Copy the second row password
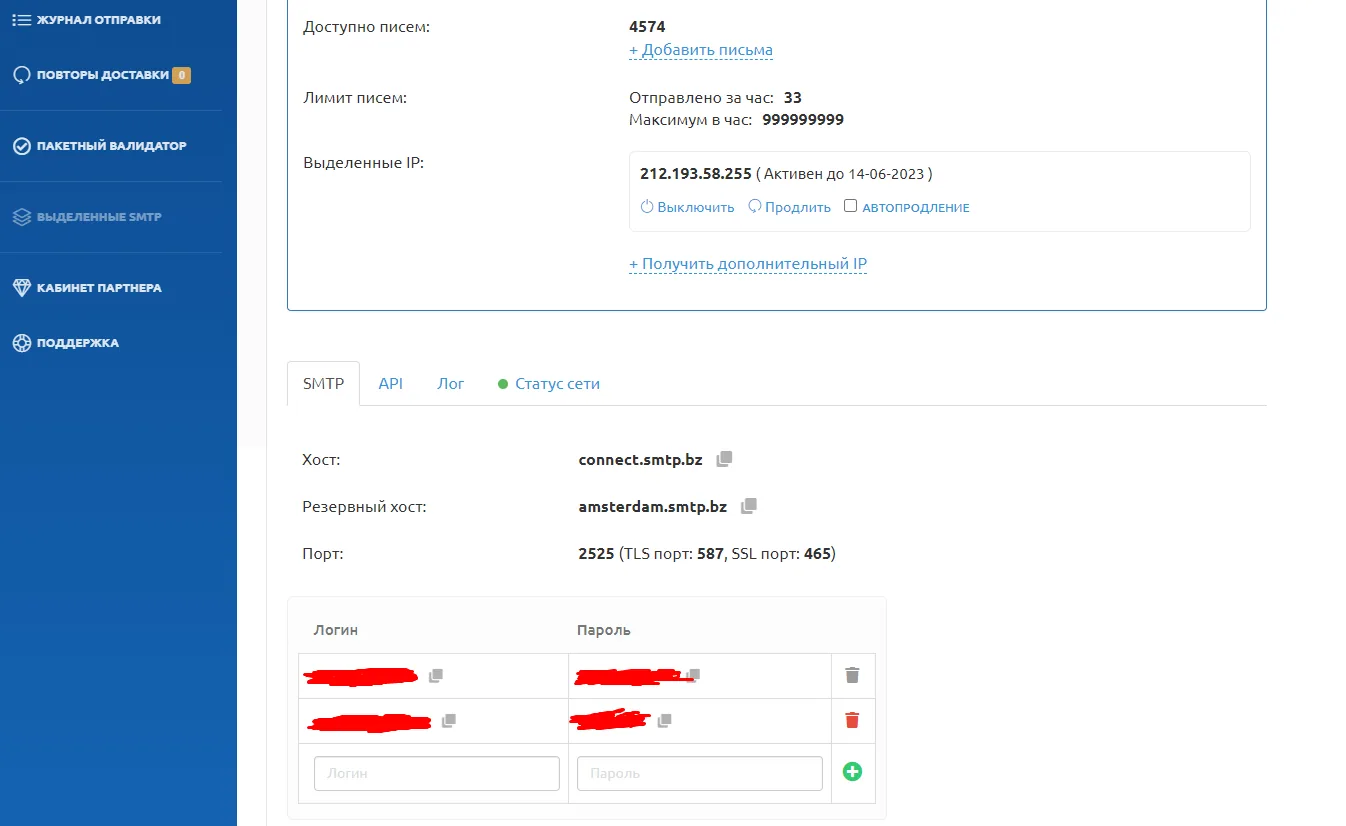The height and width of the screenshot is (826, 1346). pyautogui.click(x=665, y=720)
